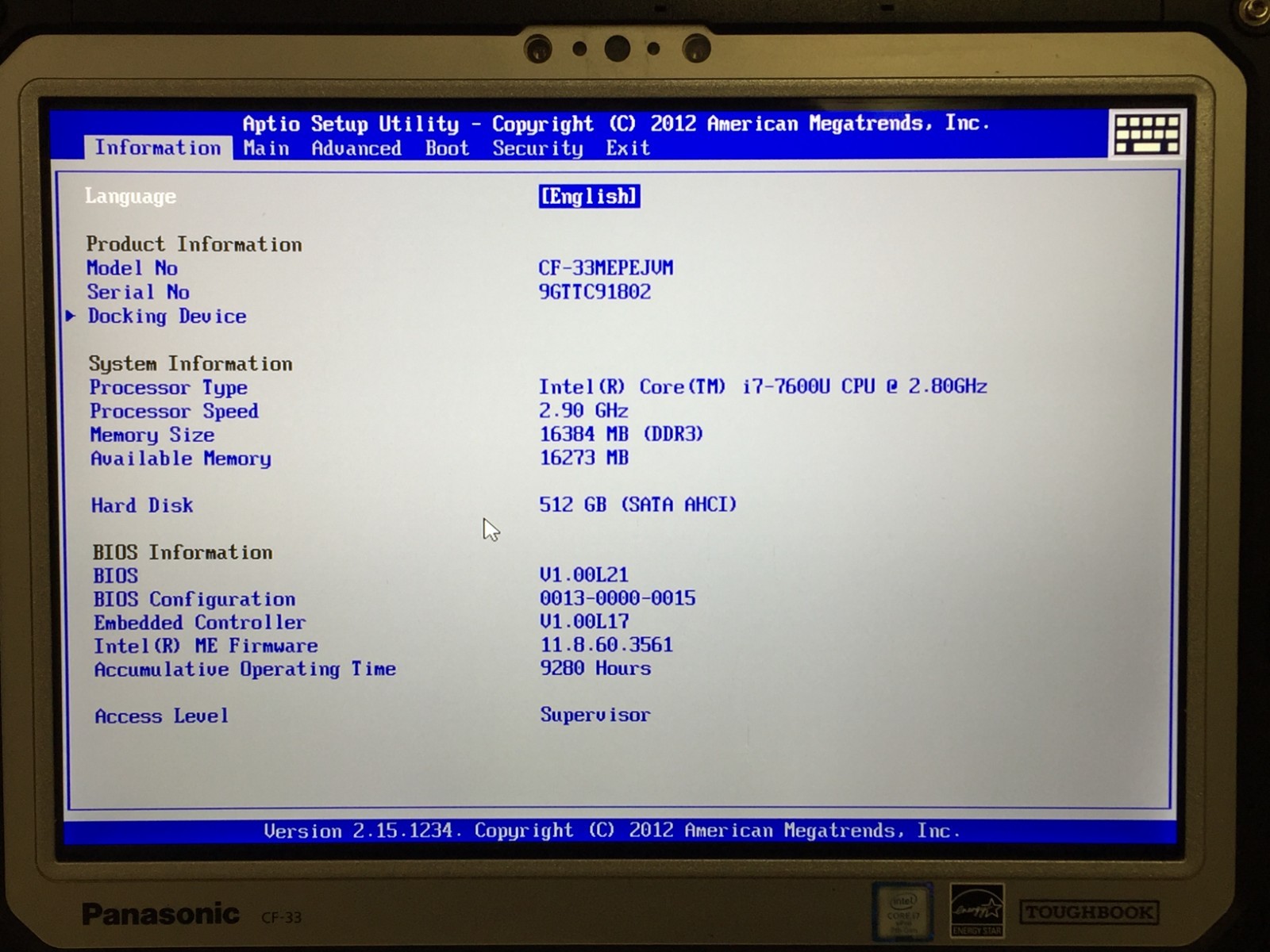Go to the Boot tab
Screen dimensions: 1270x952
pyautogui.click(x=447, y=148)
